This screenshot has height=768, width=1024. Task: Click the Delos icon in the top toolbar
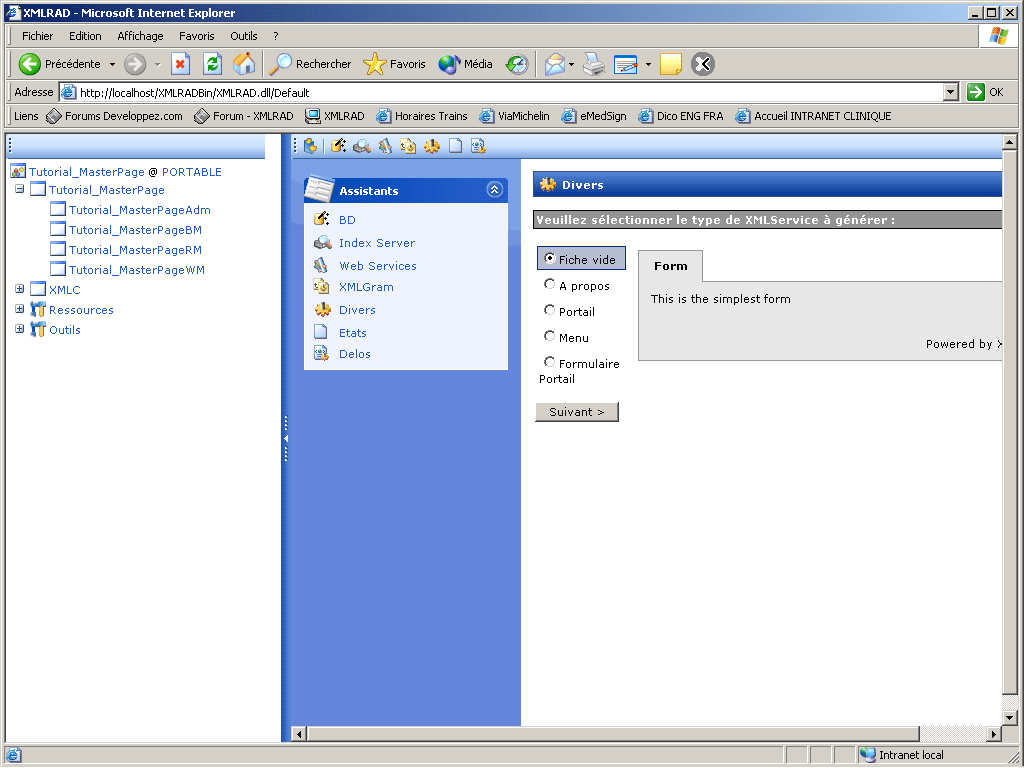click(478, 146)
